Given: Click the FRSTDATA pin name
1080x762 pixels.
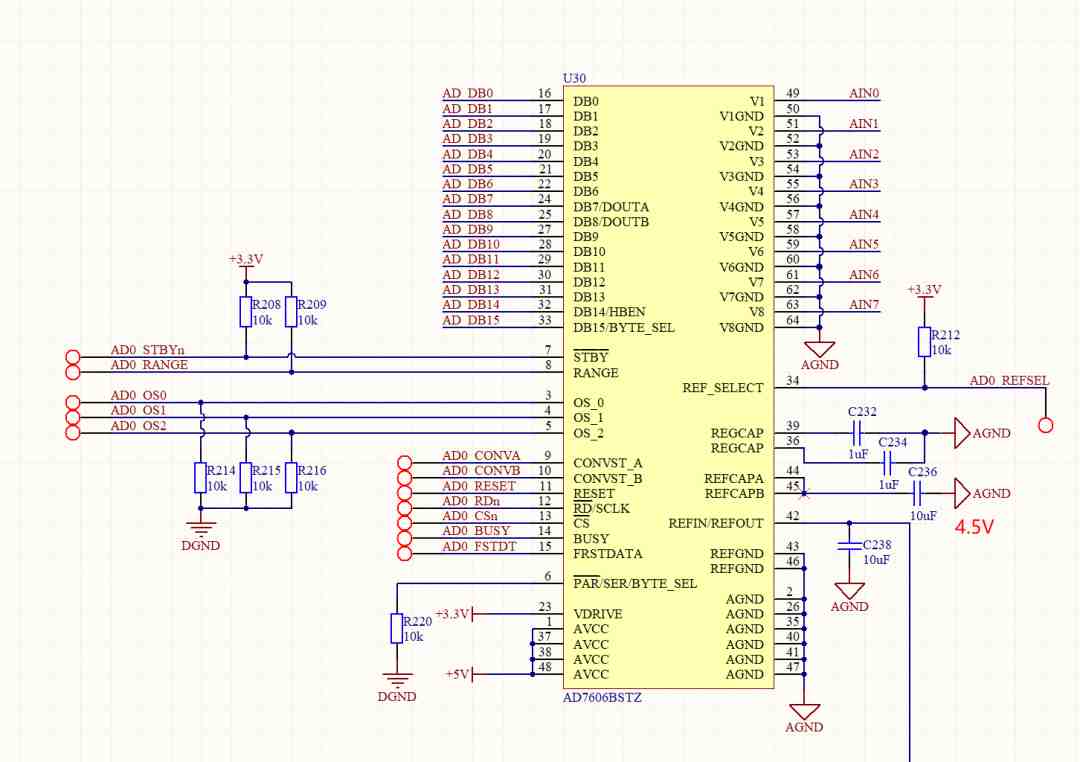Looking at the screenshot, I should pyautogui.click(x=608, y=554).
